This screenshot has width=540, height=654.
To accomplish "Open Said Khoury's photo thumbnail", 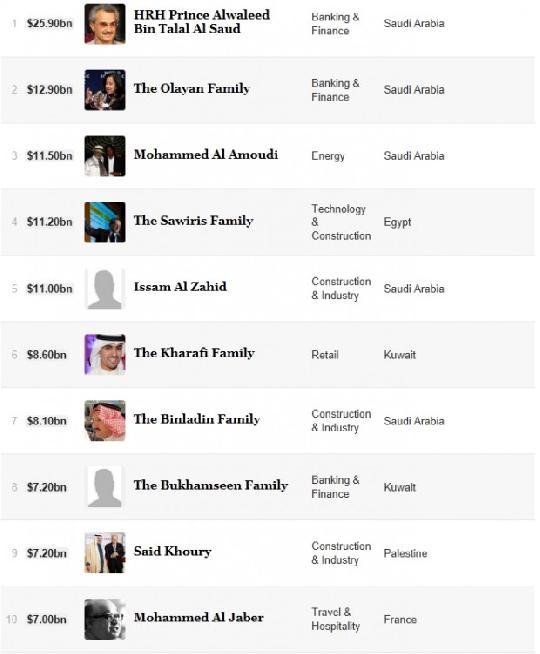I will (x=105, y=553).
